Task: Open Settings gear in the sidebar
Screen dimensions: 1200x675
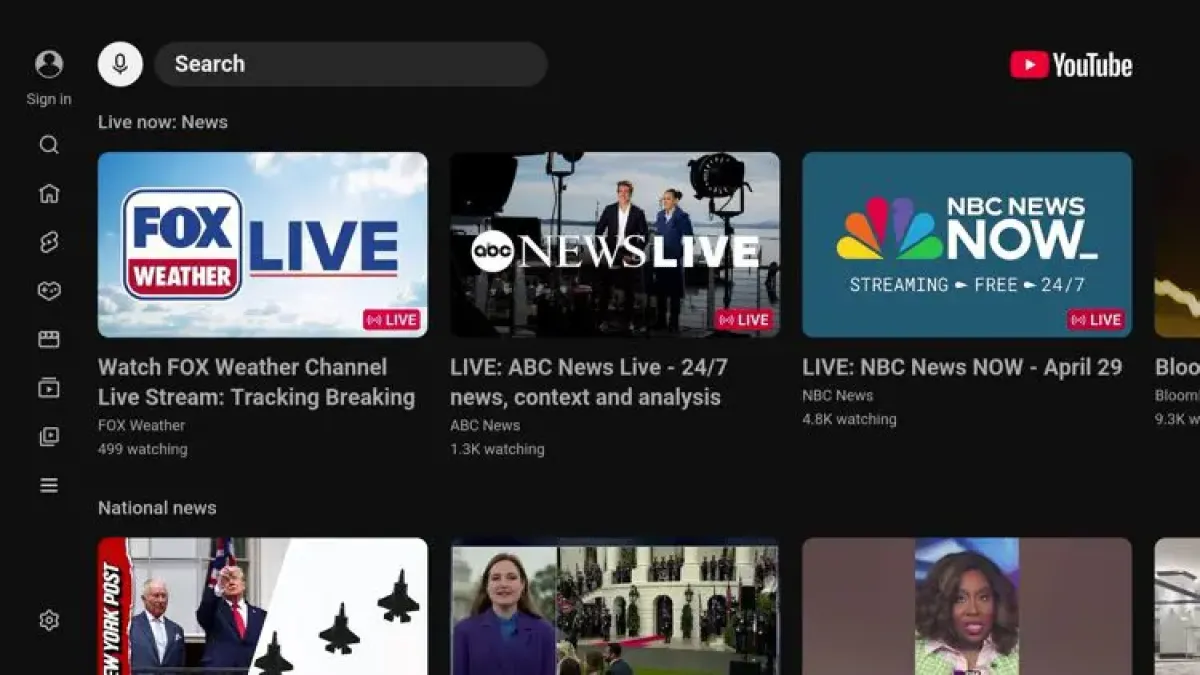Action: click(x=49, y=620)
